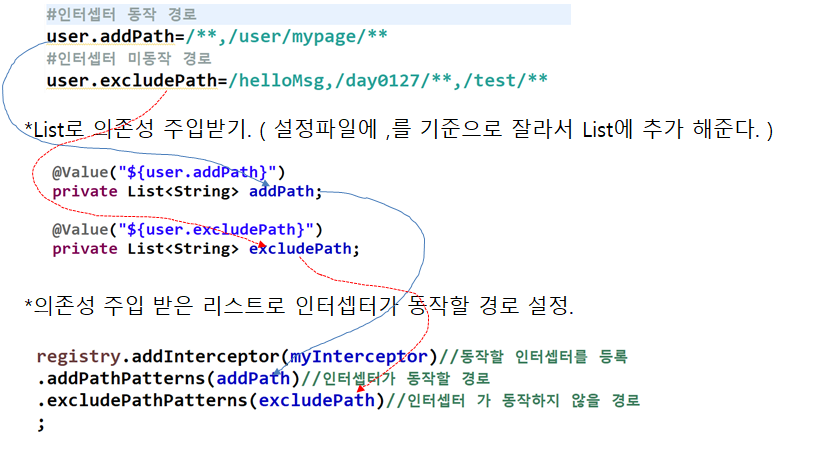
Task: Click the 'myInterceptor' argument
Action: (359, 356)
